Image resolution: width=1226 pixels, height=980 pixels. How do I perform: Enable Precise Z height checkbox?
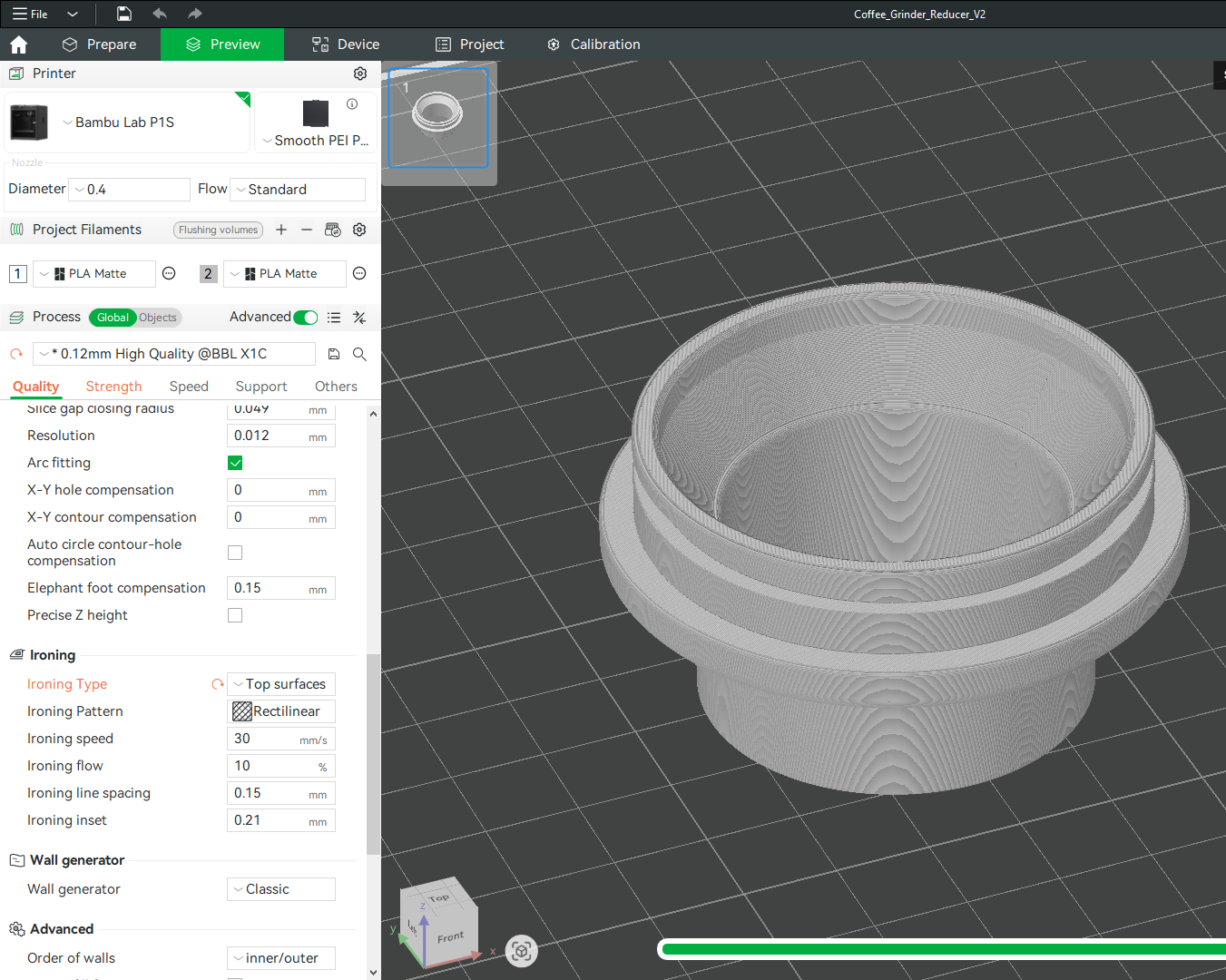235,615
